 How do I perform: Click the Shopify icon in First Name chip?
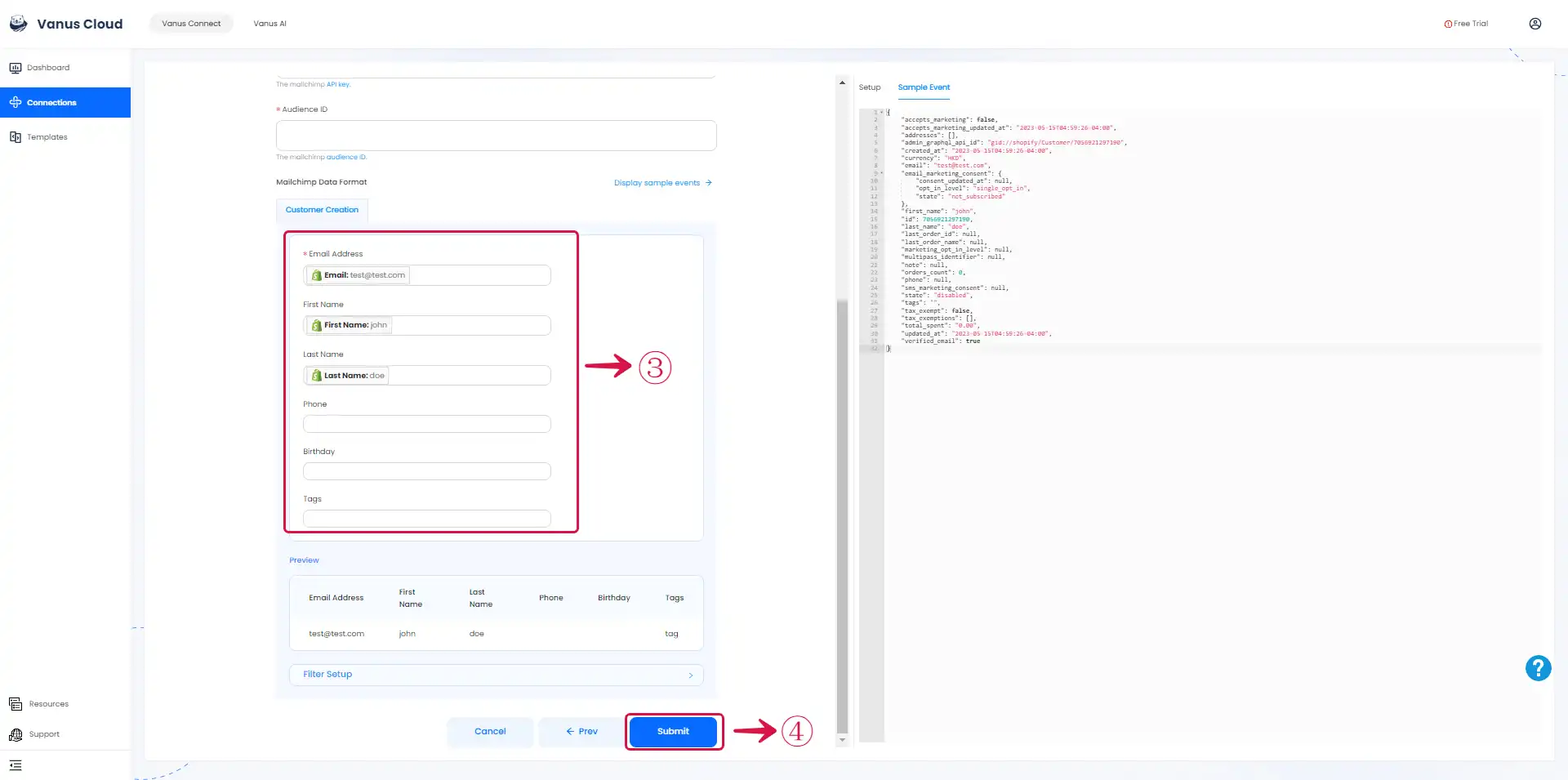tap(317, 325)
